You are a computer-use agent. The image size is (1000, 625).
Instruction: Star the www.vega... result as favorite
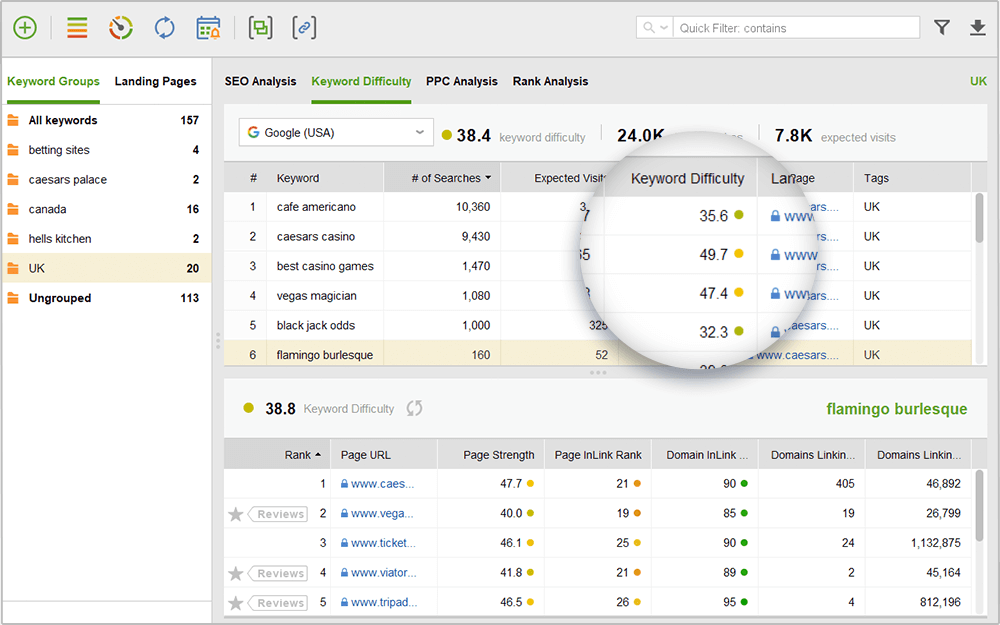click(x=236, y=513)
